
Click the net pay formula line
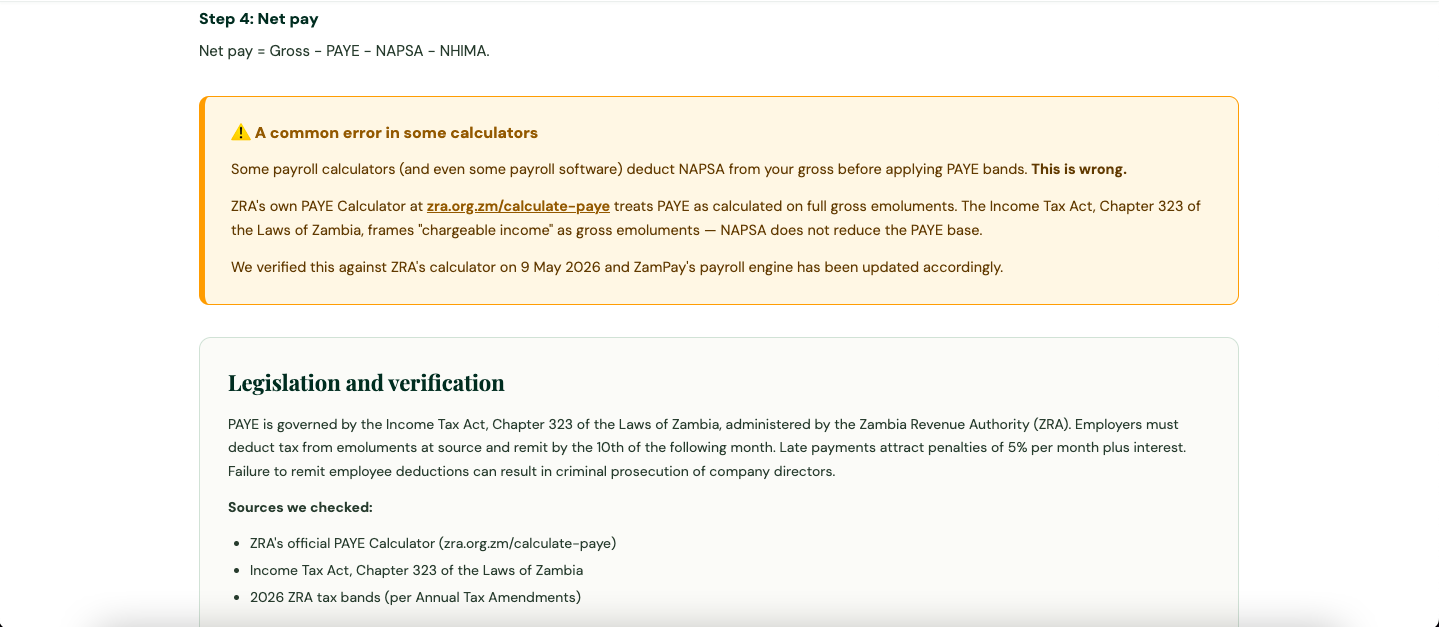[344, 51]
